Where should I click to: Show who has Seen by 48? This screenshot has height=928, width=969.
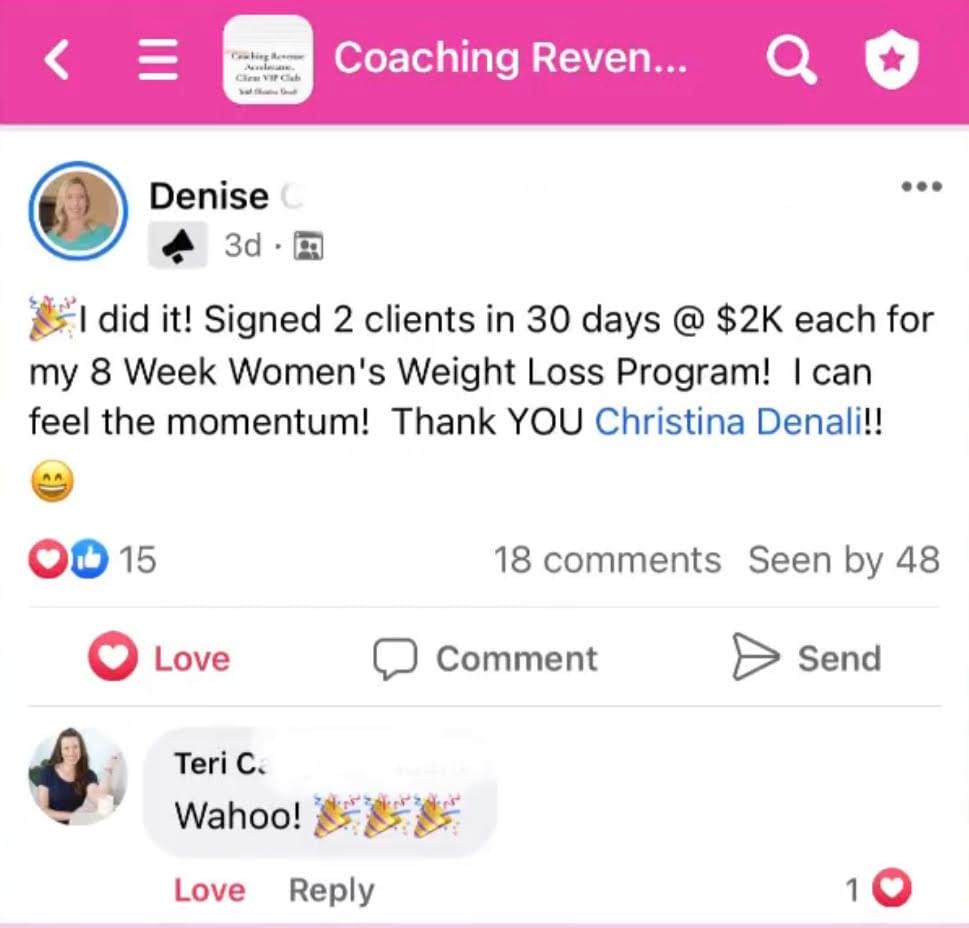pos(844,560)
